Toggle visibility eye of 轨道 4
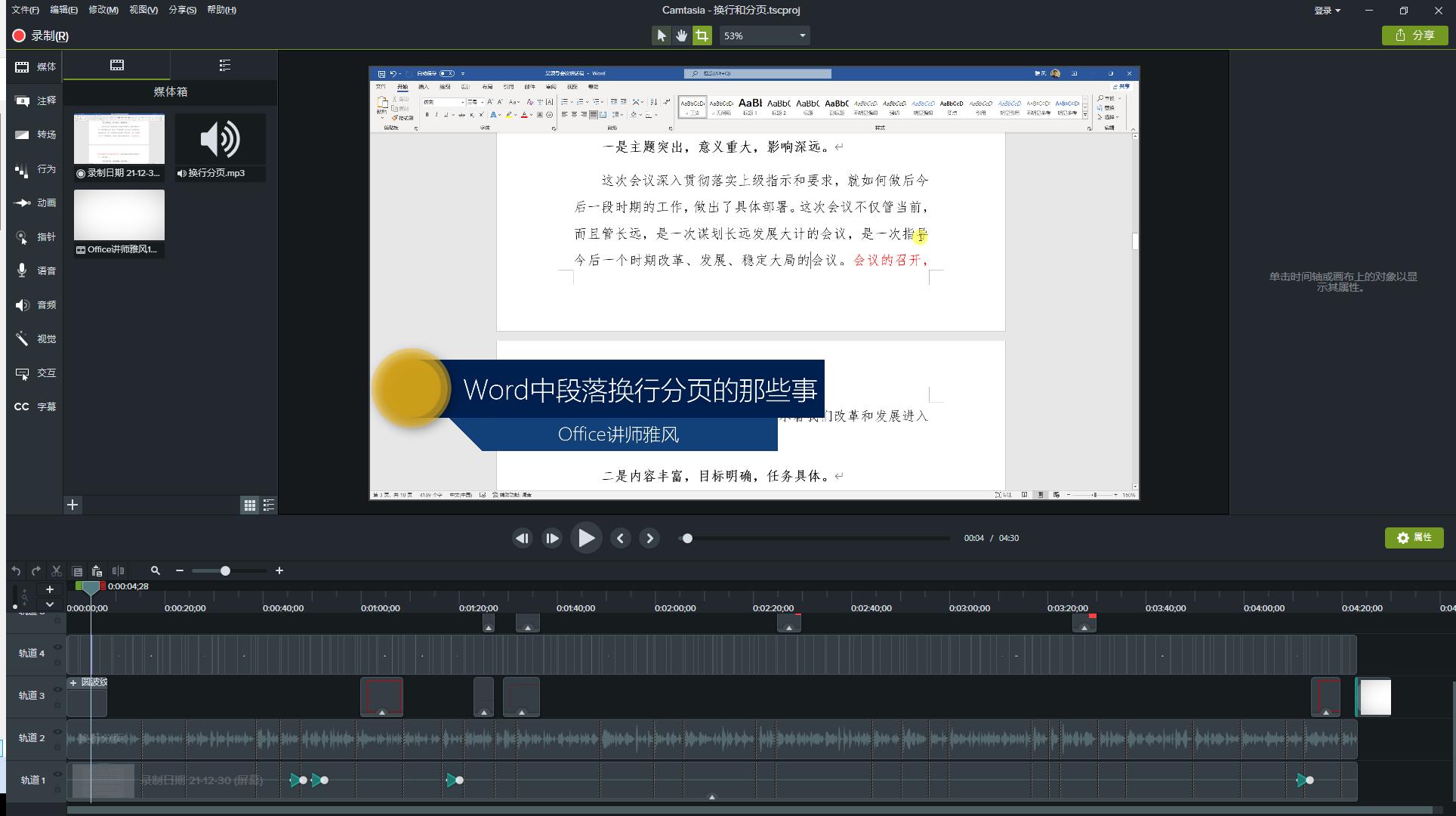 (57, 647)
